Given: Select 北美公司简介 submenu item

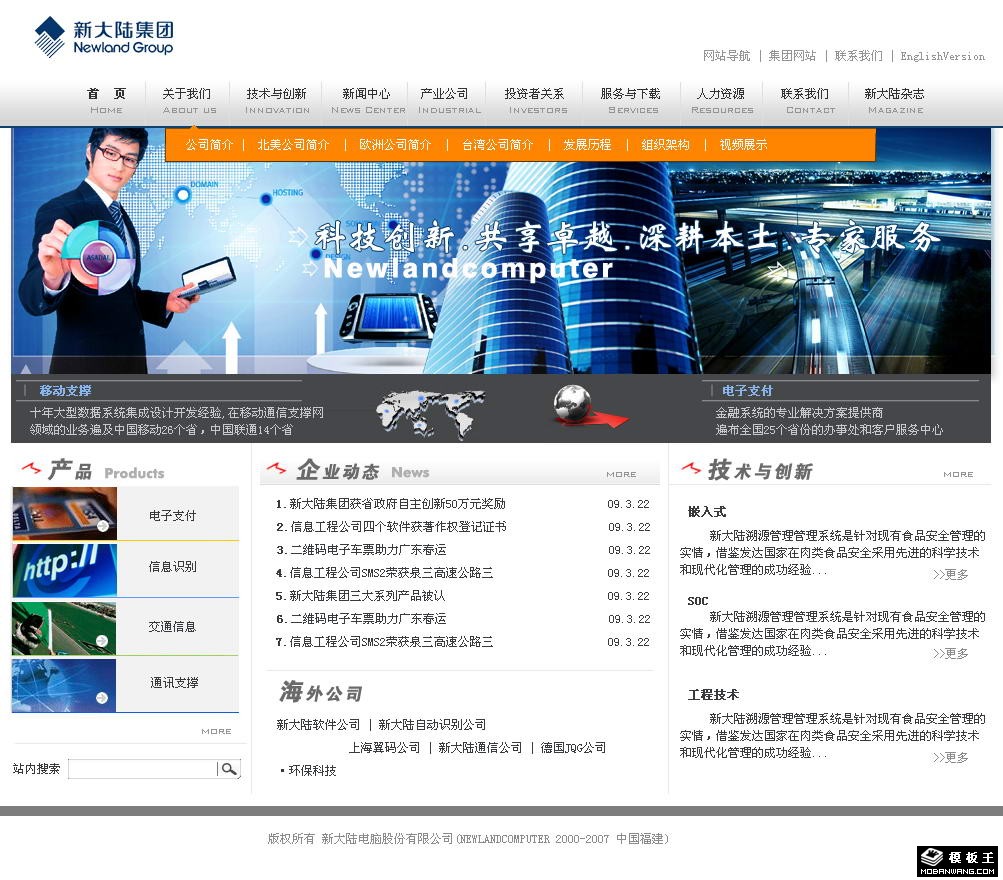Looking at the screenshot, I should (x=294, y=145).
